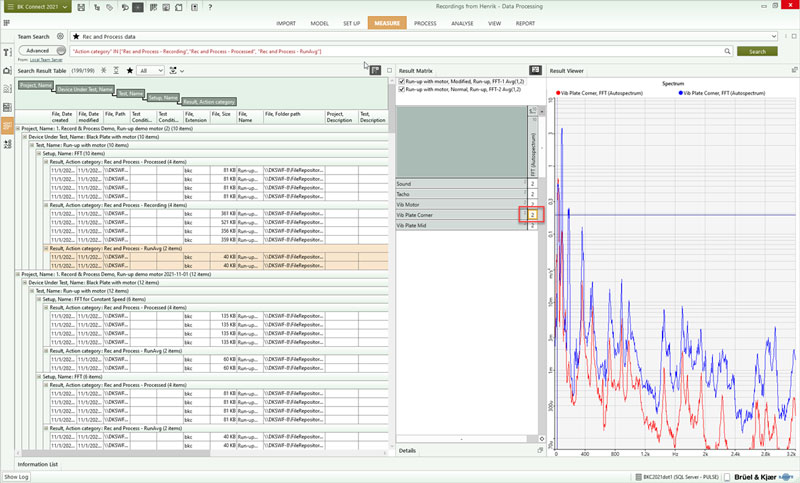Open the BK Connect 2021 application menu
The image size is (800, 483).
point(37,7)
